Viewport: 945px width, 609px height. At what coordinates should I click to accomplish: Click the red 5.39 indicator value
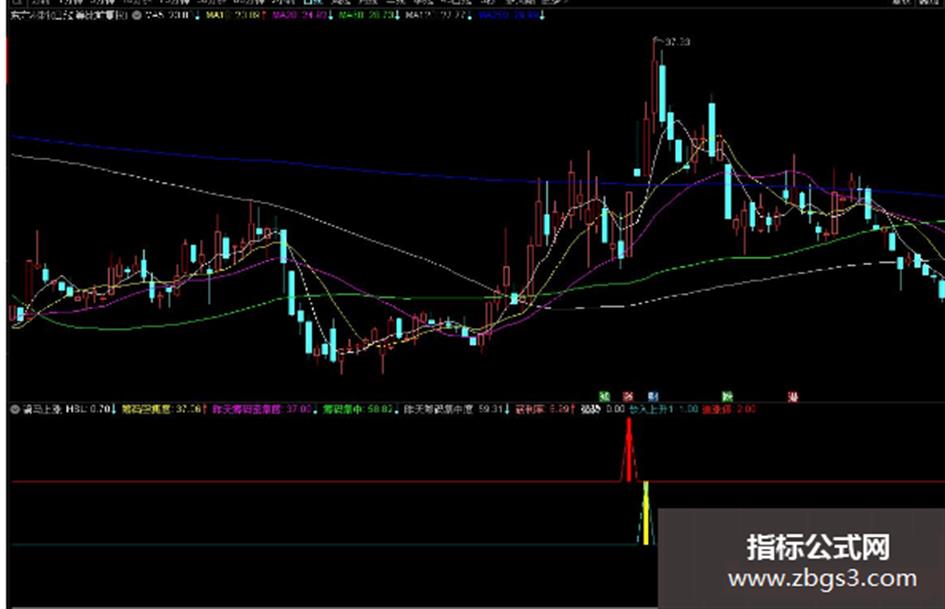pyautogui.click(x=559, y=409)
